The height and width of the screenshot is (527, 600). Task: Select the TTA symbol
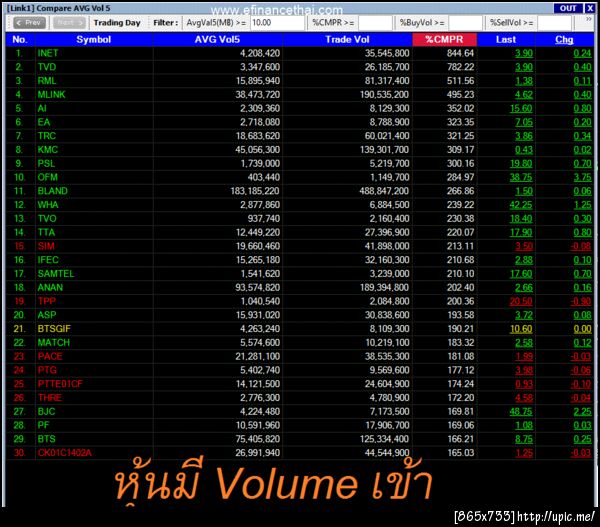[x=46, y=232]
